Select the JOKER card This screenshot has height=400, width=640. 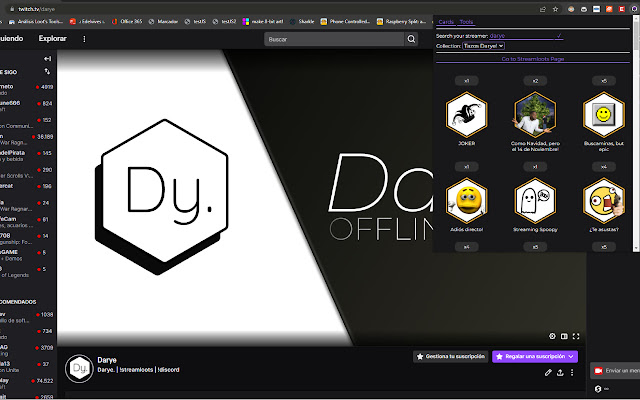click(467, 114)
